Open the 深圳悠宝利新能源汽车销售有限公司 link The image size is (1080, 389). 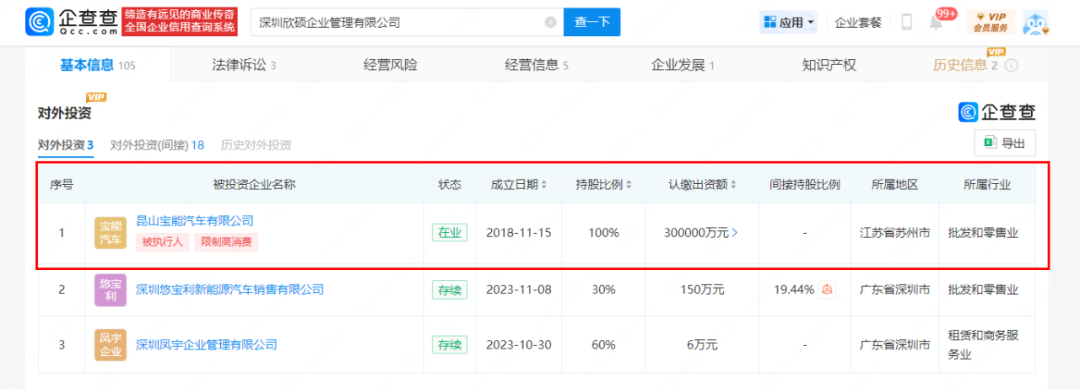(x=230, y=289)
